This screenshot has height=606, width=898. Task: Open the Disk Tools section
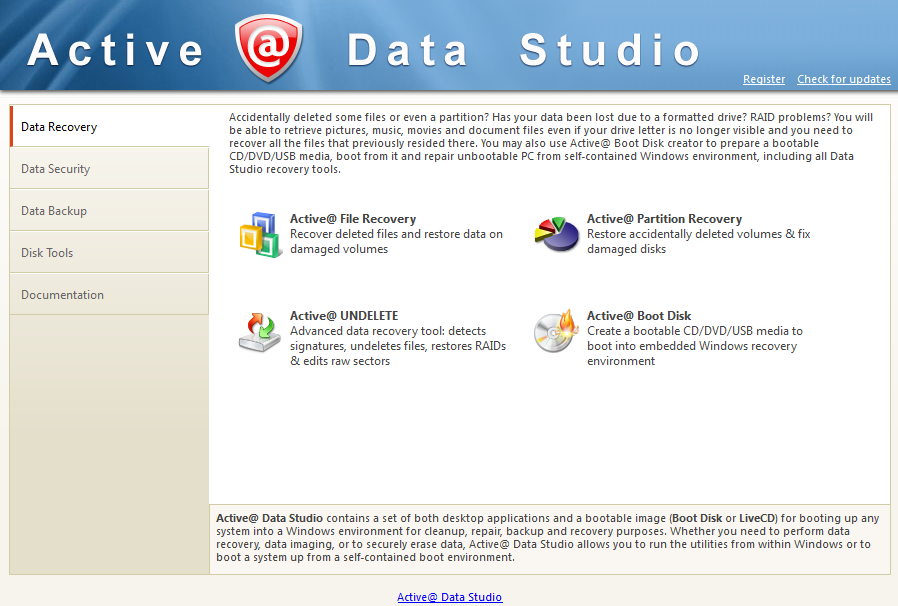(109, 252)
